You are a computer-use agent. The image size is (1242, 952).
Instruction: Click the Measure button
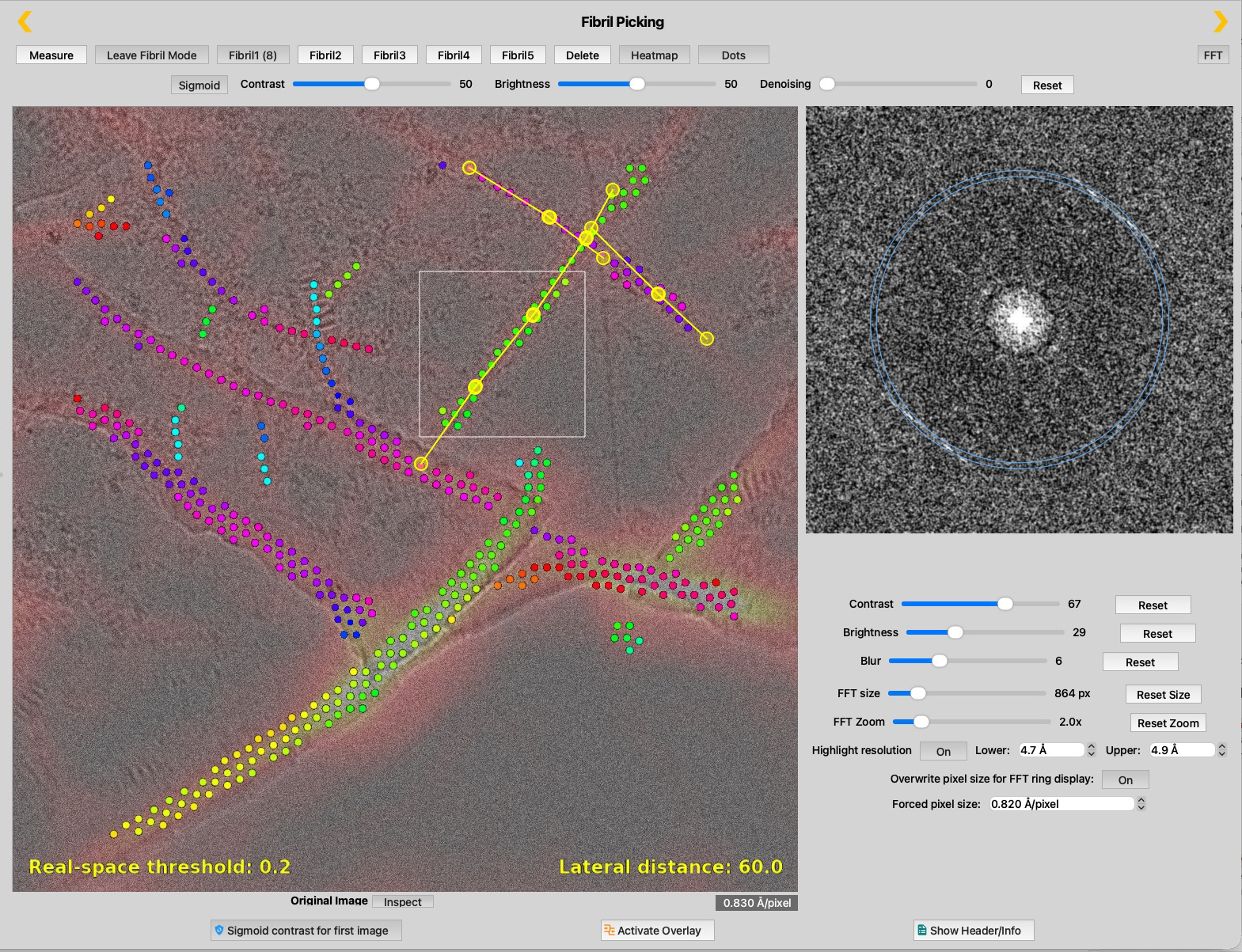tap(51, 55)
